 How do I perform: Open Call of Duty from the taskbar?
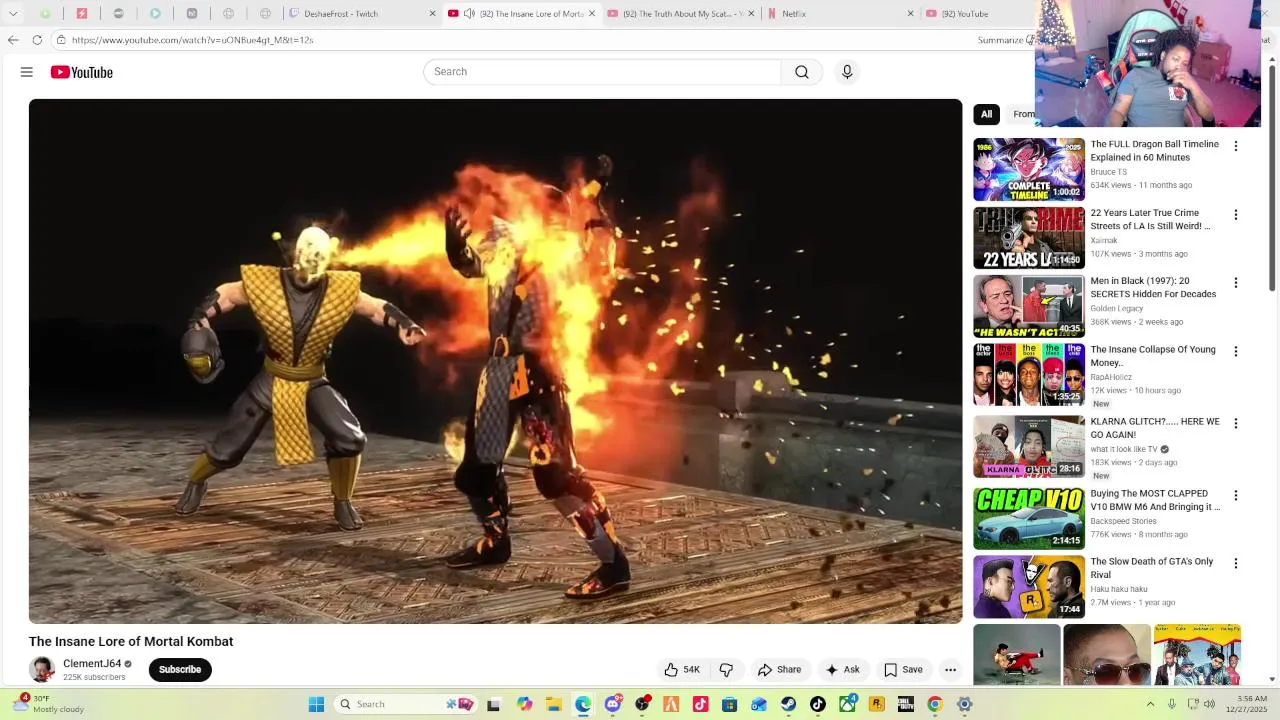(x=906, y=704)
